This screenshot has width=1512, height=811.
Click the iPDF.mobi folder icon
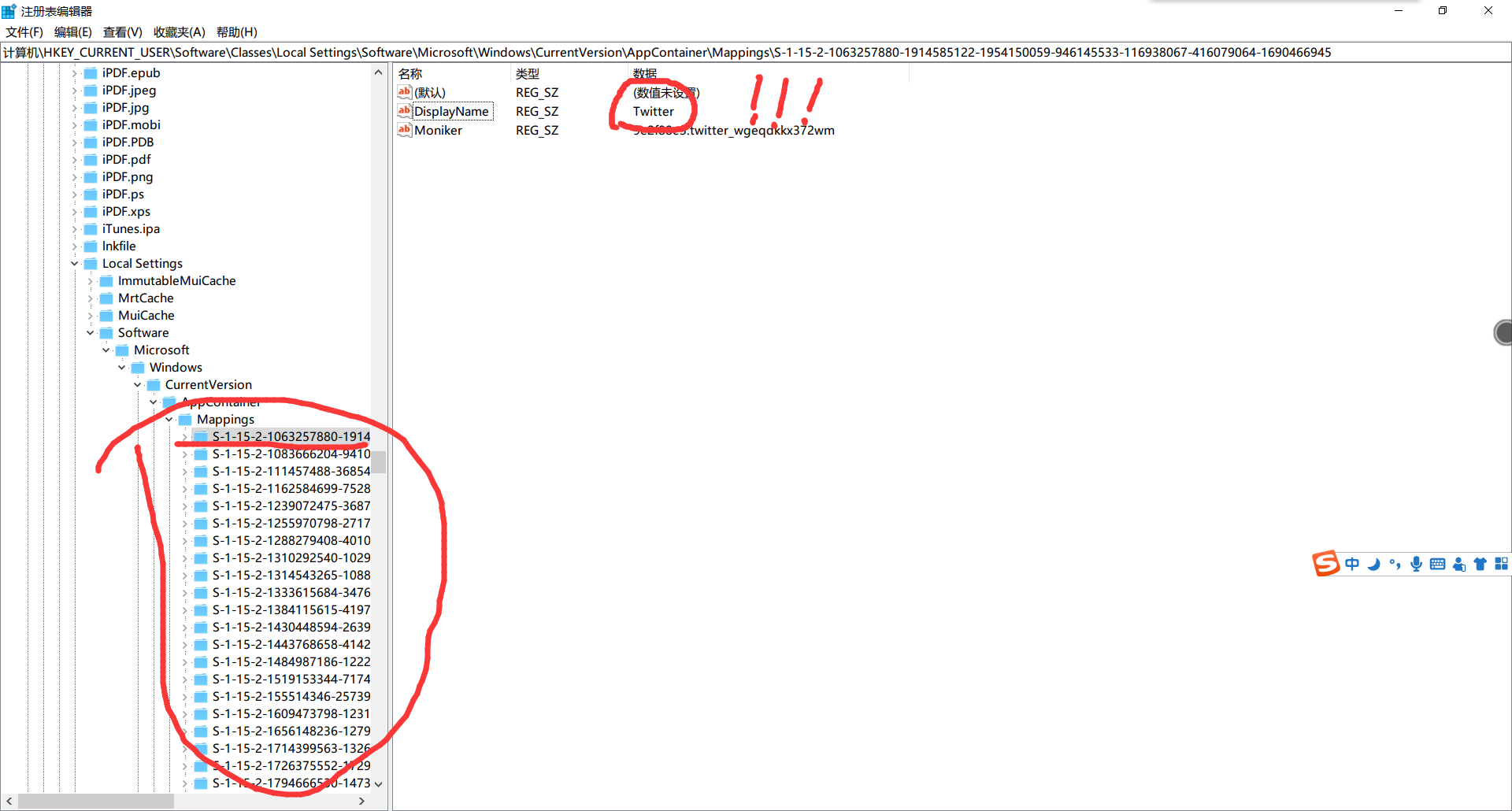pyautogui.click(x=91, y=125)
